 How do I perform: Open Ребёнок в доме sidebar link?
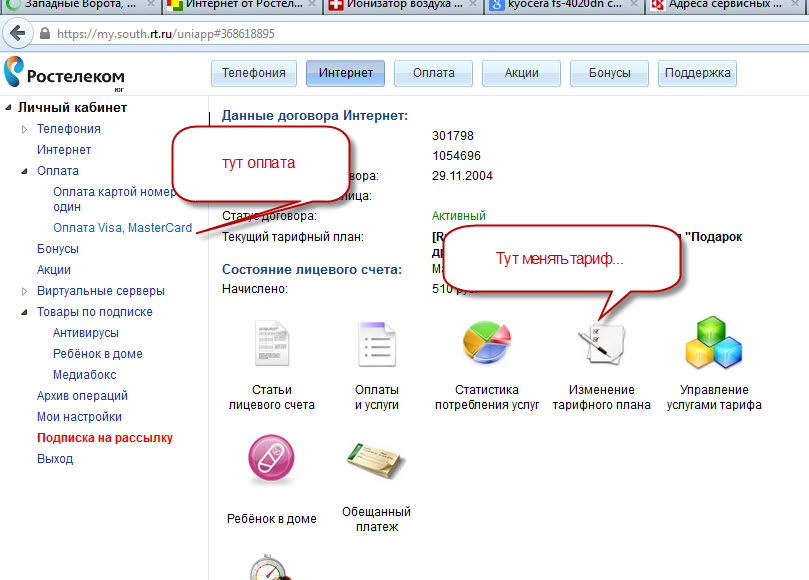[x=98, y=354]
